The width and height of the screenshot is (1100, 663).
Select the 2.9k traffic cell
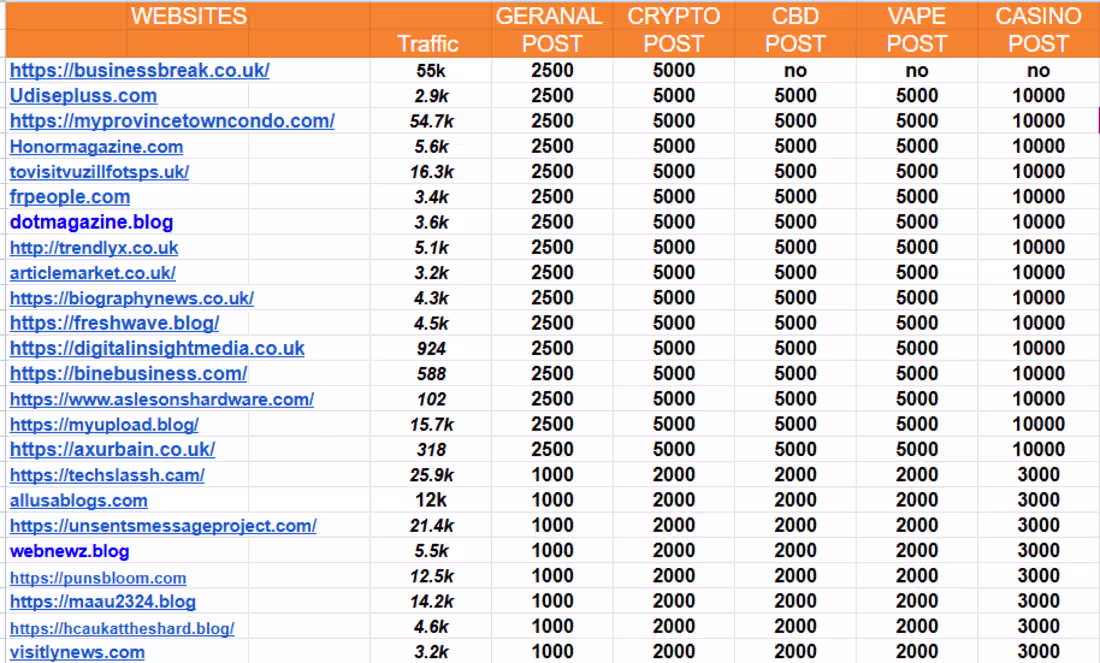pos(431,95)
